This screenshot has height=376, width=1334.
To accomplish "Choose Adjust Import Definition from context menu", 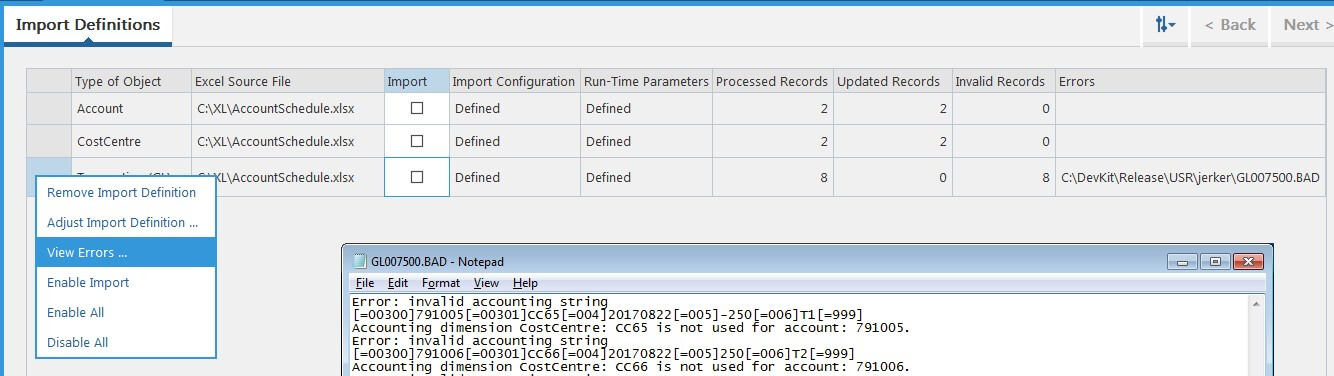I will pos(126,222).
